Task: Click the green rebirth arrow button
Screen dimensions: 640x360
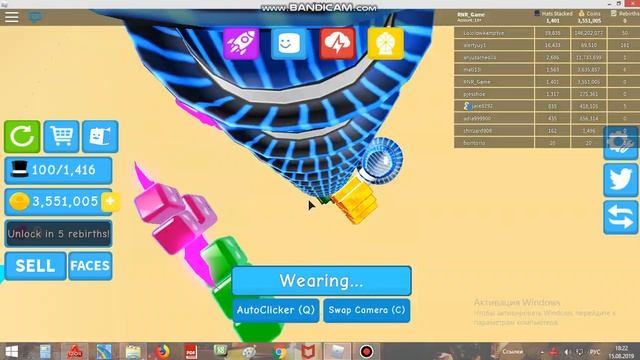Action: click(22, 136)
